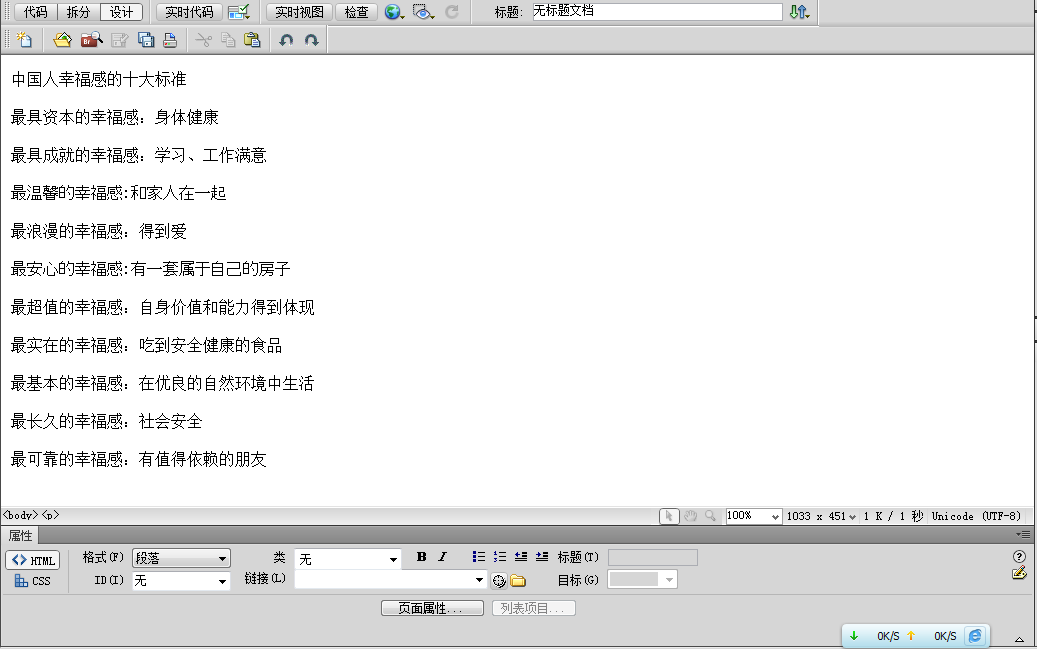1037x649 pixels.
Task: Open the 类 class dropdown
Action: coord(349,558)
